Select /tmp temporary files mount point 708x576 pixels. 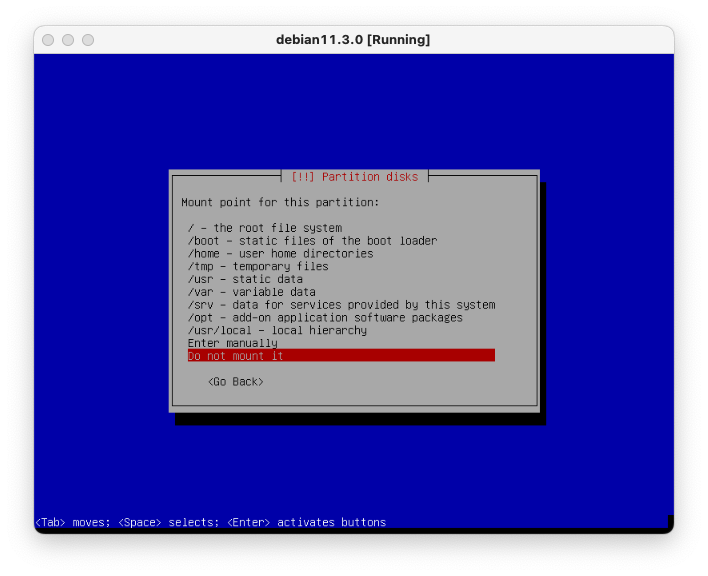tap(258, 267)
